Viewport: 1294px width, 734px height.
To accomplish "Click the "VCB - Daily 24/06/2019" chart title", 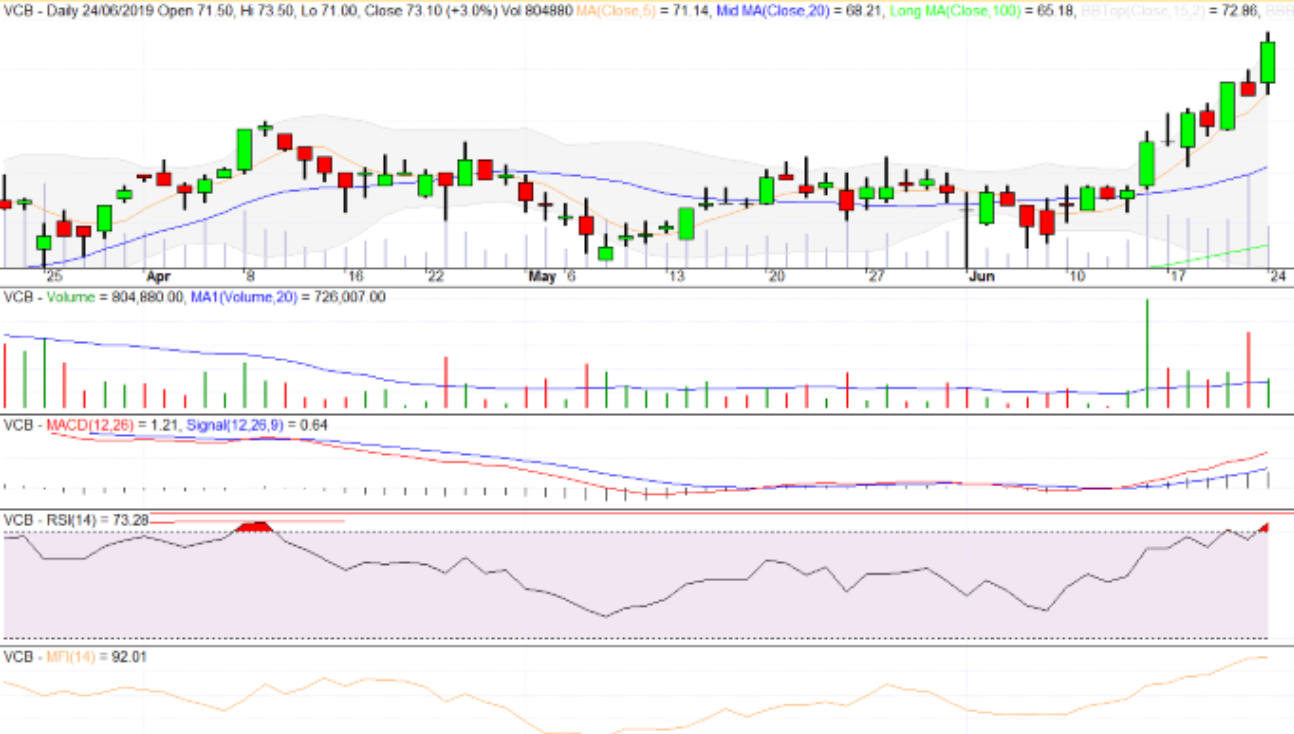I will pyautogui.click(x=77, y=9).
